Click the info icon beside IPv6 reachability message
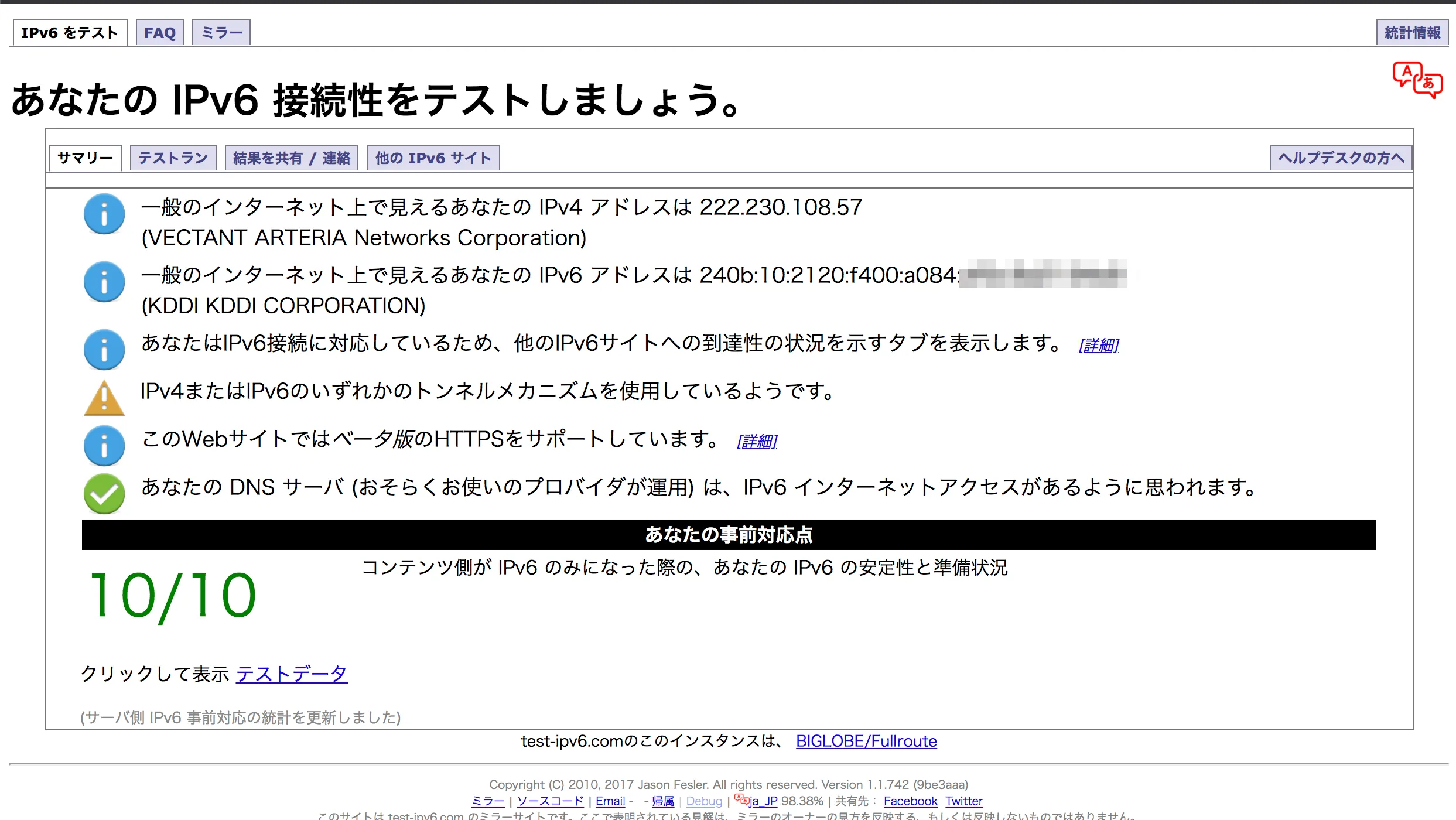1456x820 pixels. coord(104,350)
